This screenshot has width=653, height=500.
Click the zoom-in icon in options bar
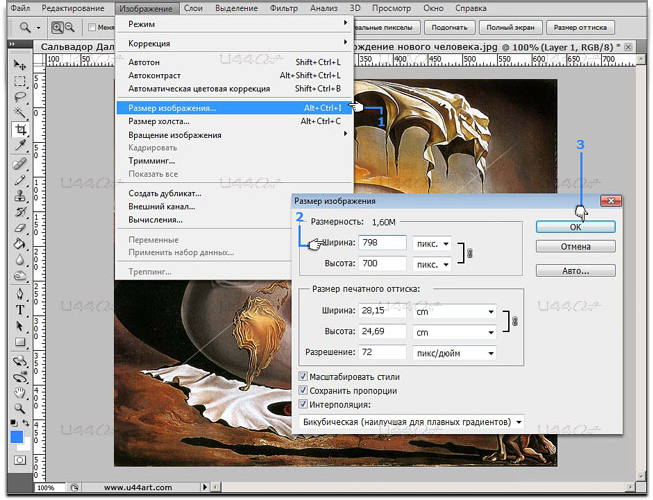tap(57, 28)
